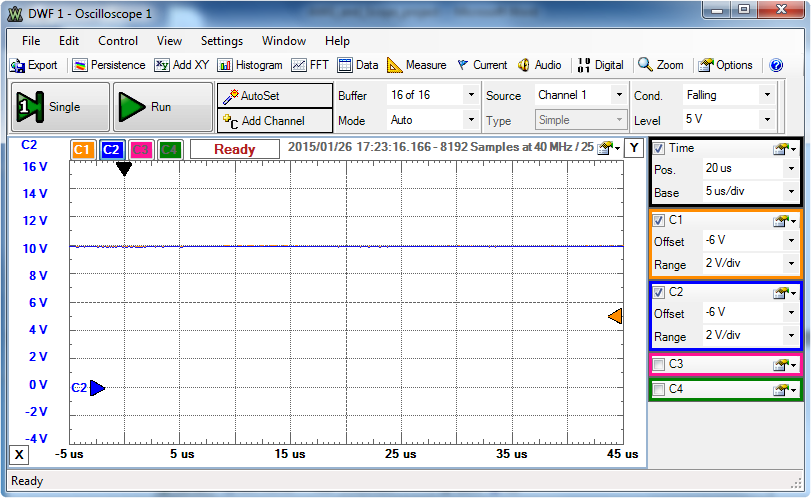This screenshot has width=811, height=498.
Task: Start a Single acquisition
Action: pyautogui.click(x=61, y=107)
